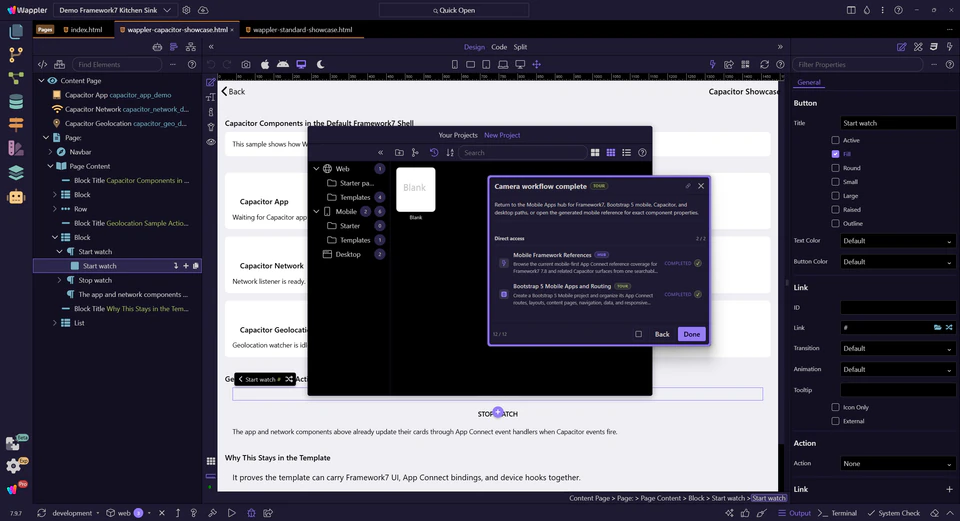
Task: Choose the phone device size icon
Action: 454,64
